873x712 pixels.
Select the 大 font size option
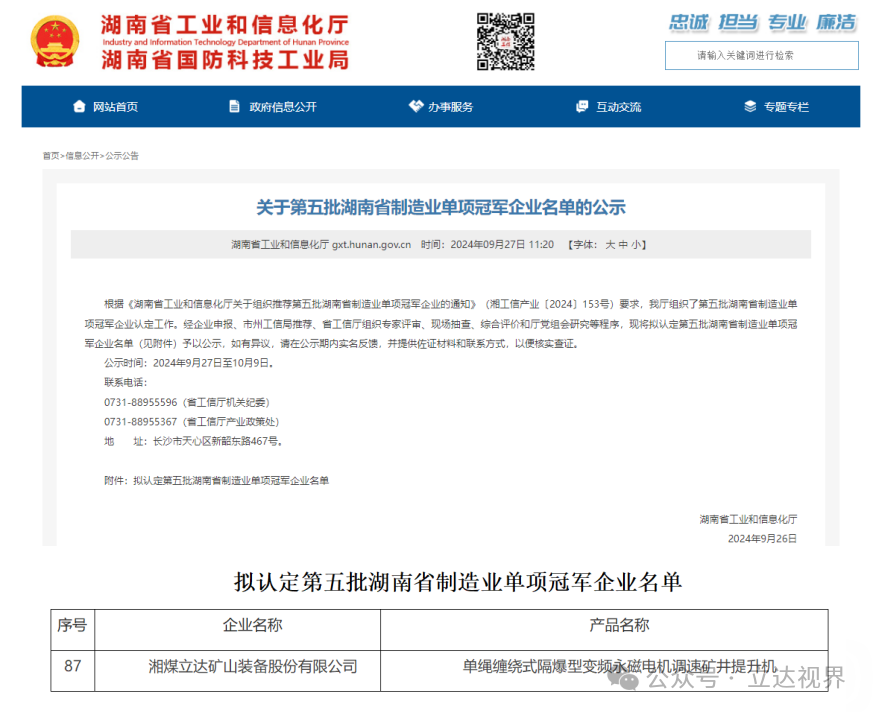pyautogui.click(x=608, y=243)
